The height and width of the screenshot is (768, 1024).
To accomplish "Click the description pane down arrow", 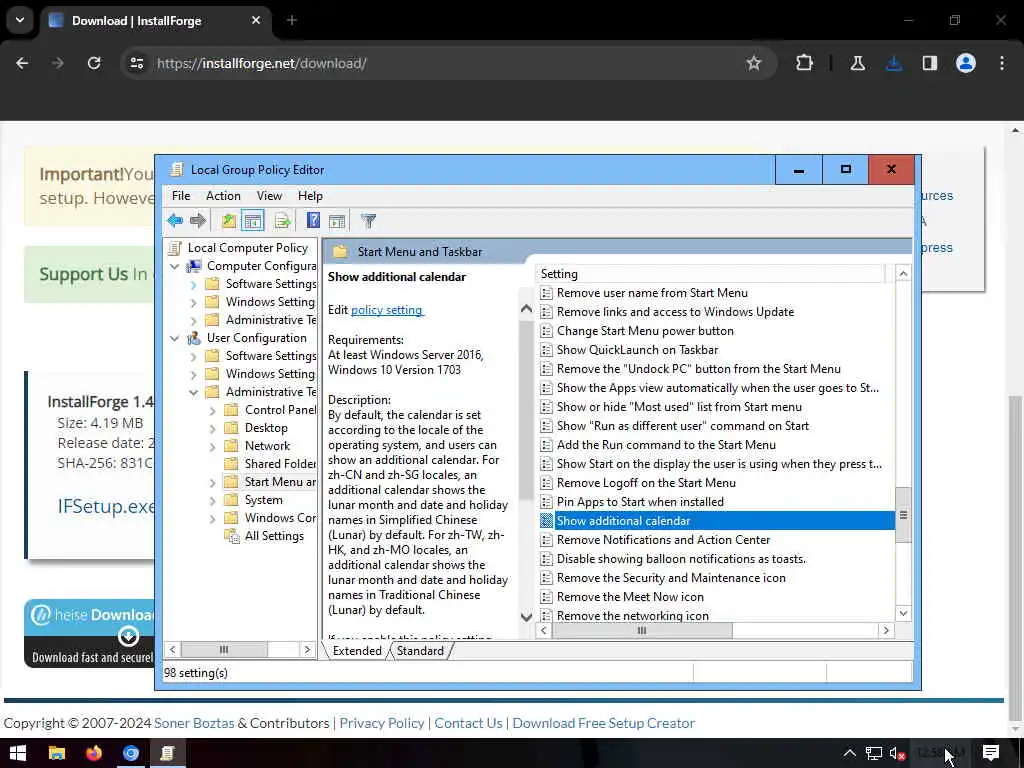I will [x=526, y=616].
